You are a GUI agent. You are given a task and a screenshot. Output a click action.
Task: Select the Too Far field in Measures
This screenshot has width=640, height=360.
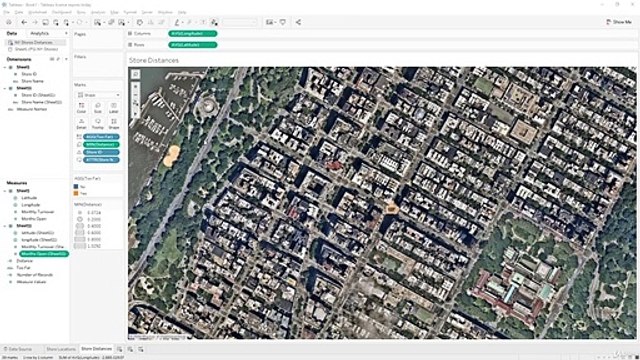coord(24,268)
